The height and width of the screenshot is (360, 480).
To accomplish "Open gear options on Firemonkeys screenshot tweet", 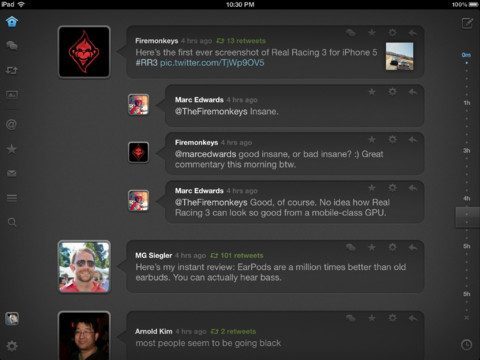I will click(x=392, y=33).
